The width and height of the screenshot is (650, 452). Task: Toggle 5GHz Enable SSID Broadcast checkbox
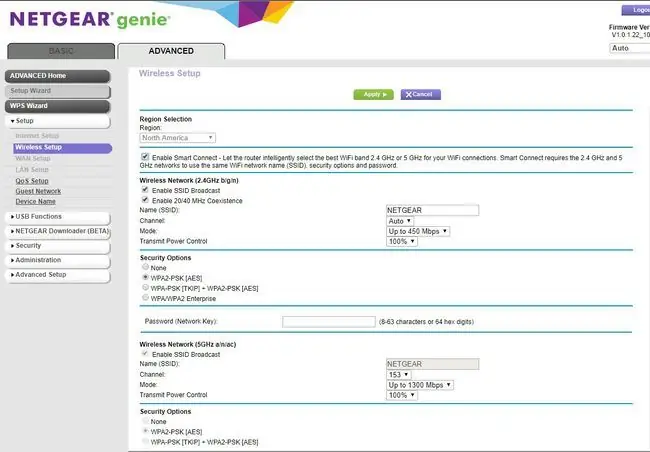[145, 353]
